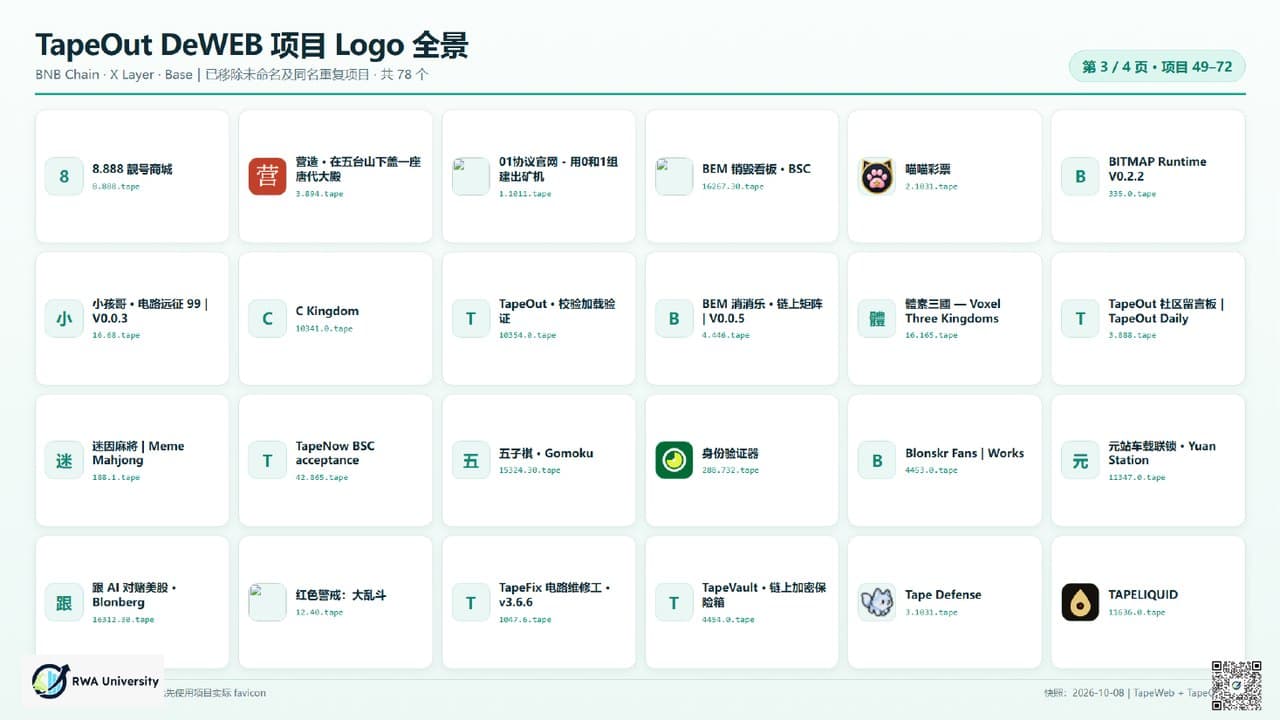Viewport: 1280px width, 720px height.
Task: Select the BEM 销毁看板 · BSC title
Action: click(x=756, y=169)
